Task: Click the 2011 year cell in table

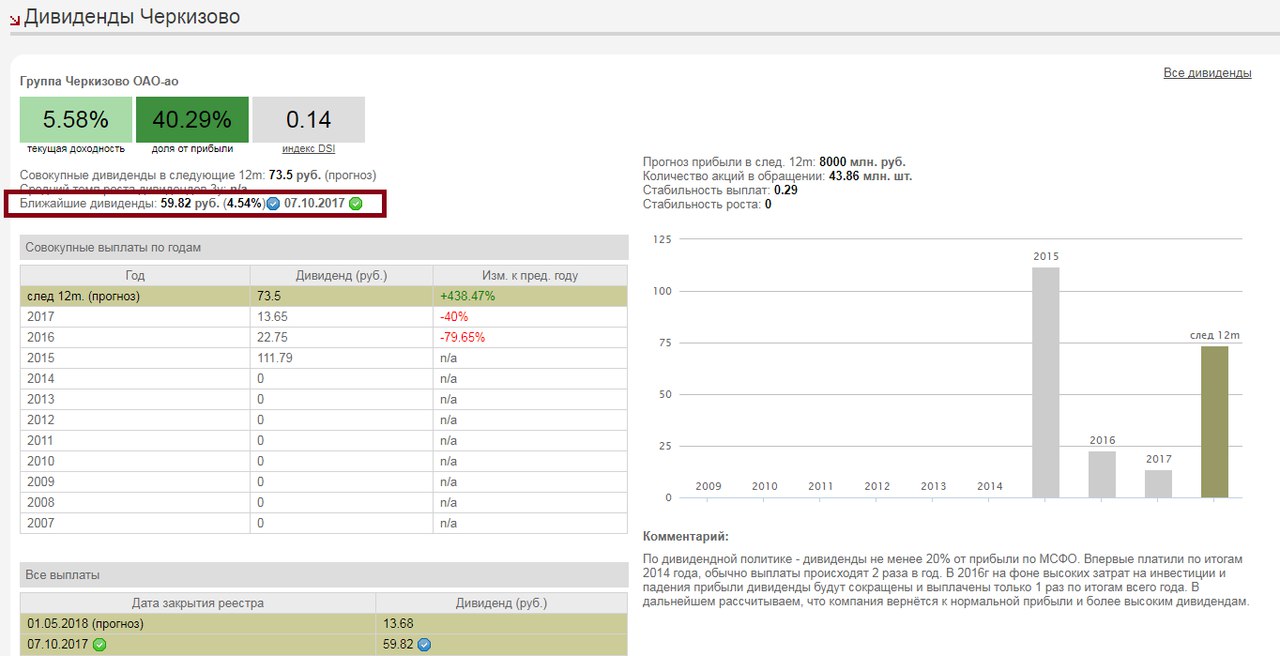Action: (x=135, y=441)
